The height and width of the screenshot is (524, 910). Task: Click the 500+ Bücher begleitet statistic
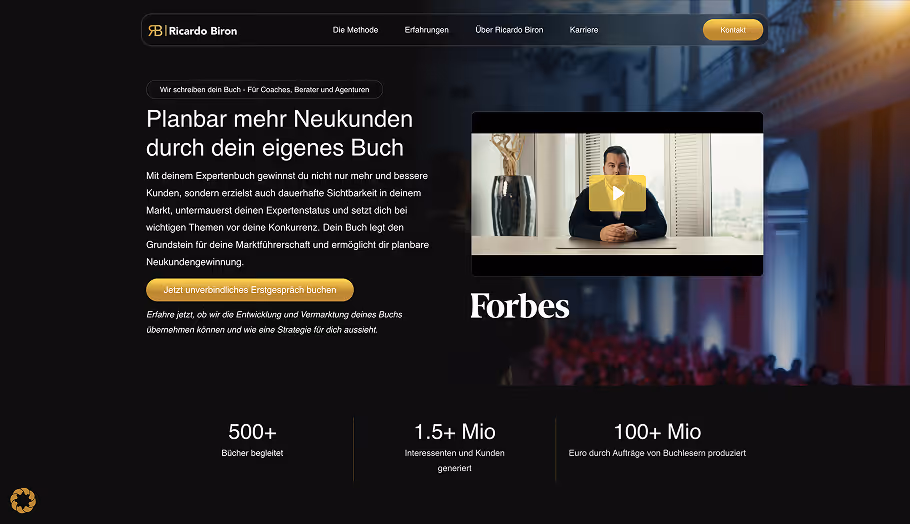click(x=252, y=440)
